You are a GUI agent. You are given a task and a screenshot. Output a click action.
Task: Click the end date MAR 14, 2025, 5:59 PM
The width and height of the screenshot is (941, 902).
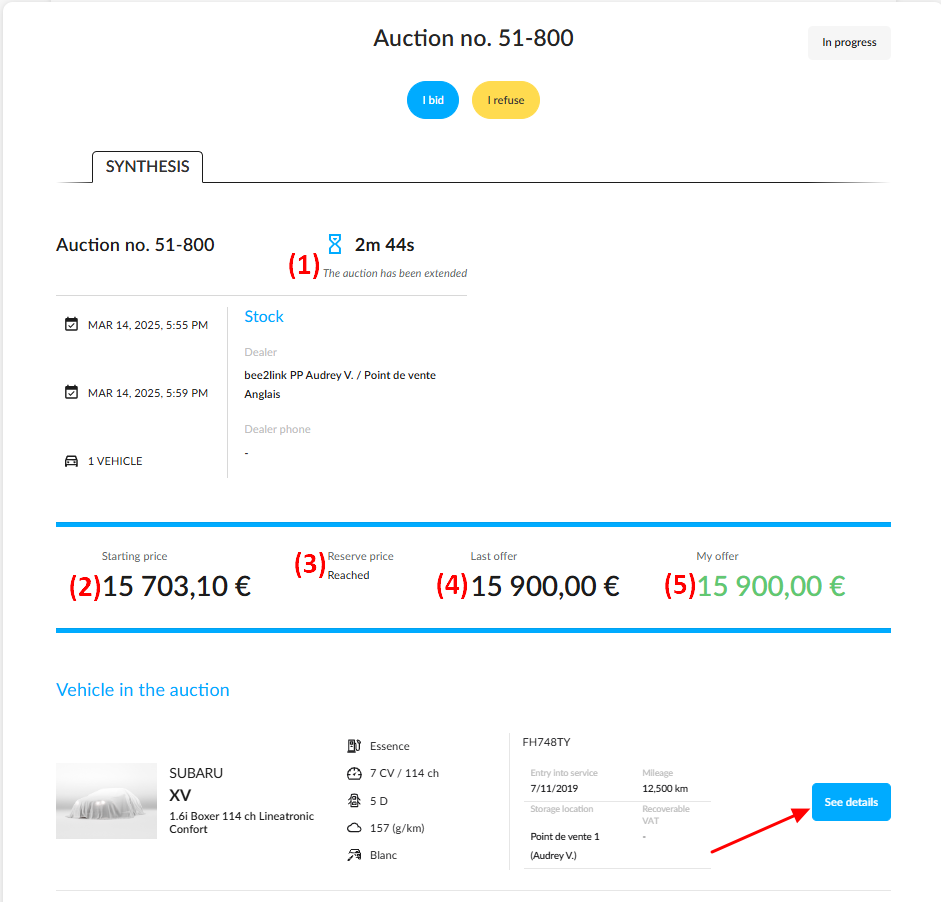[x=148, y=392]
